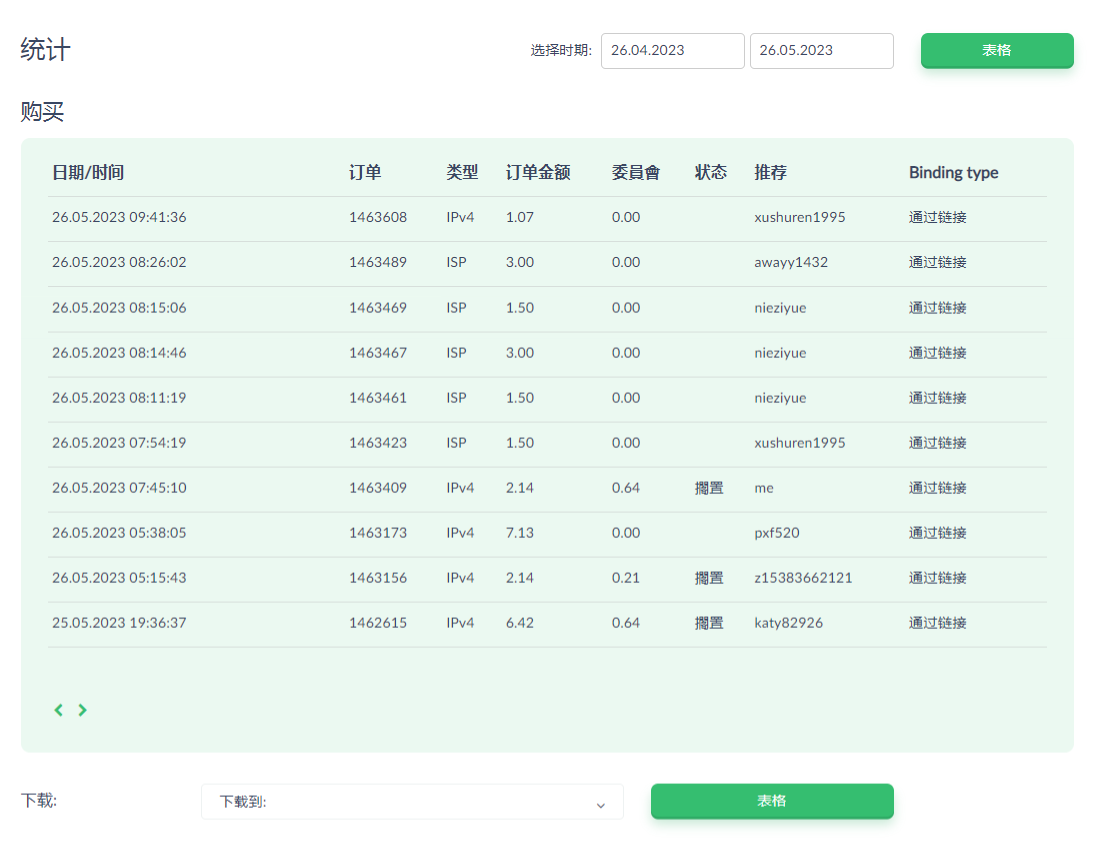Screen dimensions: 1109x845
Task: Click the top 表格 button beside date range
Action: point(997,50)
